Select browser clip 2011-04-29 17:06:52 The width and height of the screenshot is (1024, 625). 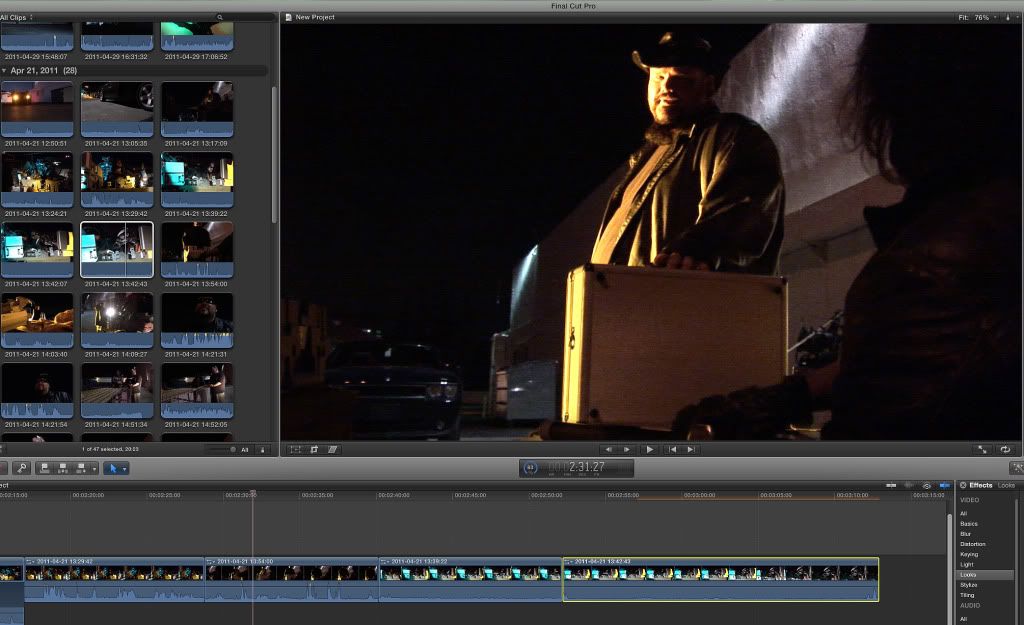(x=197, y=37)
